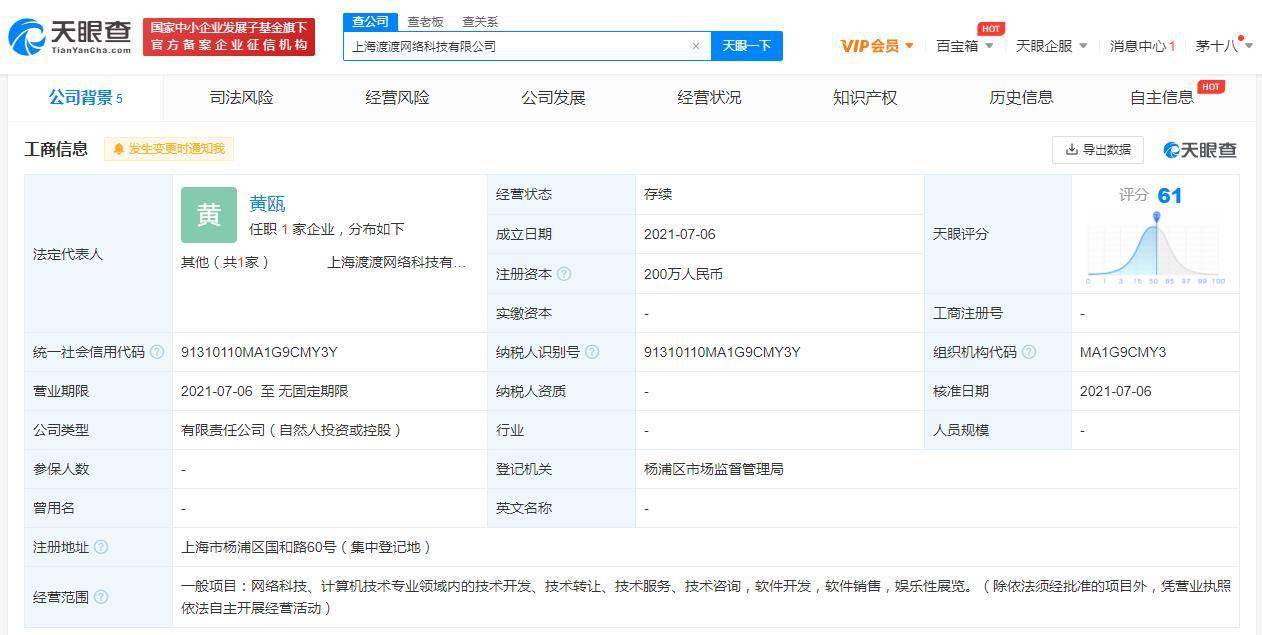Viewport: 1262px width, 635px height.
Task: Click the TianYanCha logo at top left
Action: (70, 37)
